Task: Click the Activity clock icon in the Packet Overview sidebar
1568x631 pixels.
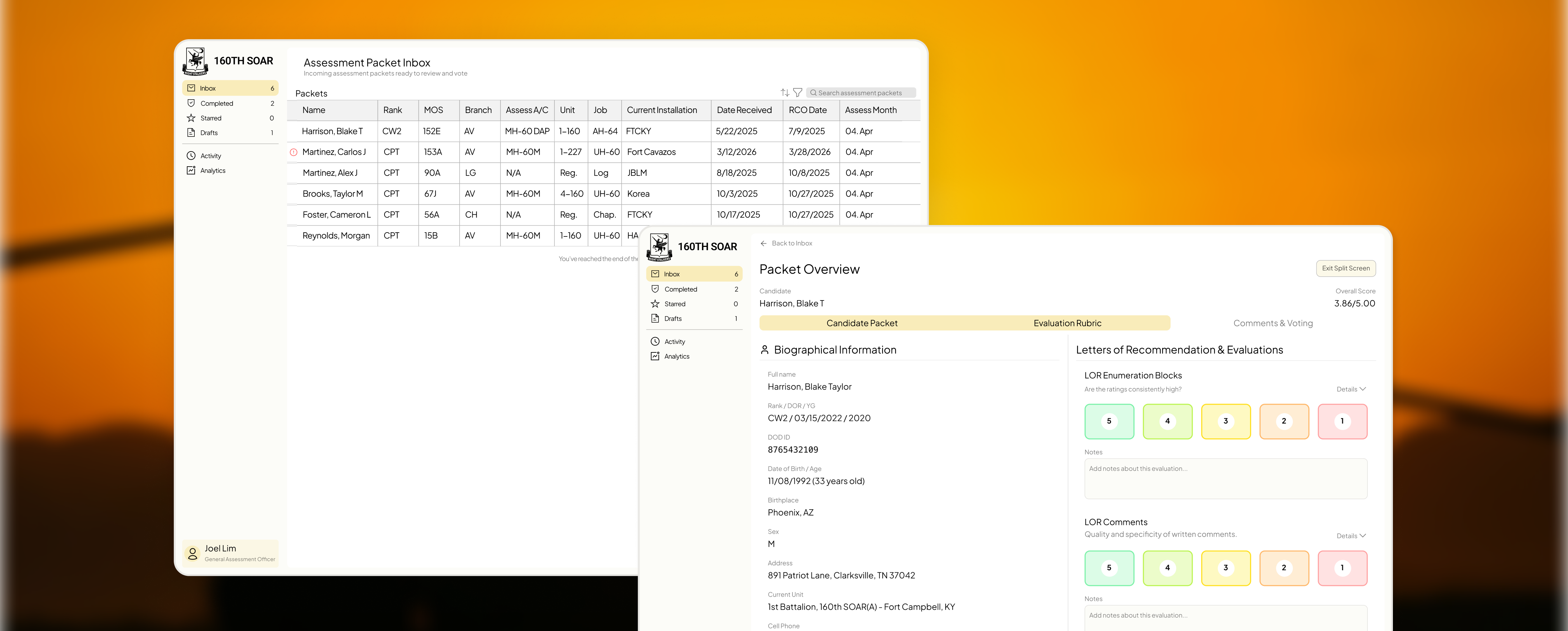Action: pyautogui.click(x=655, y=342)
